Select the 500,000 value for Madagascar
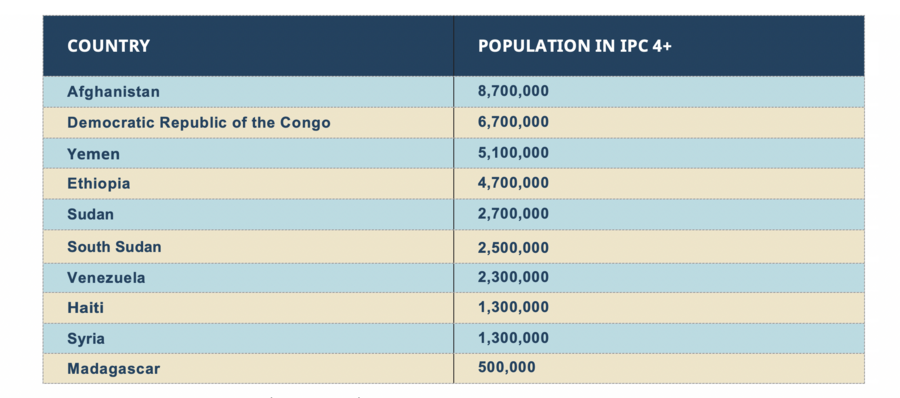This screenshot has height=398, width=900. pos(506,368)
